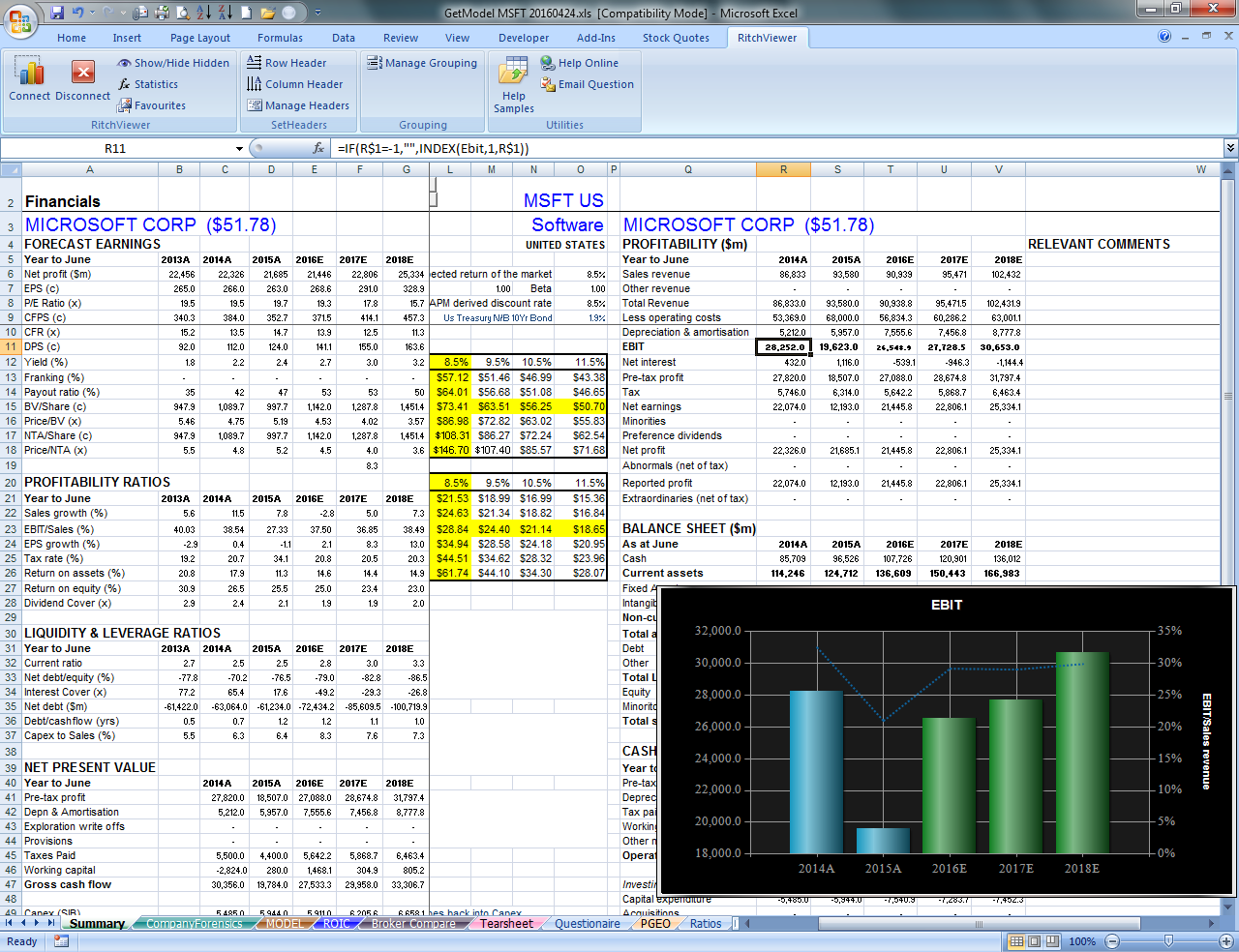
Task: Switch to Page Break Preview
Action: click(1051, 941)
